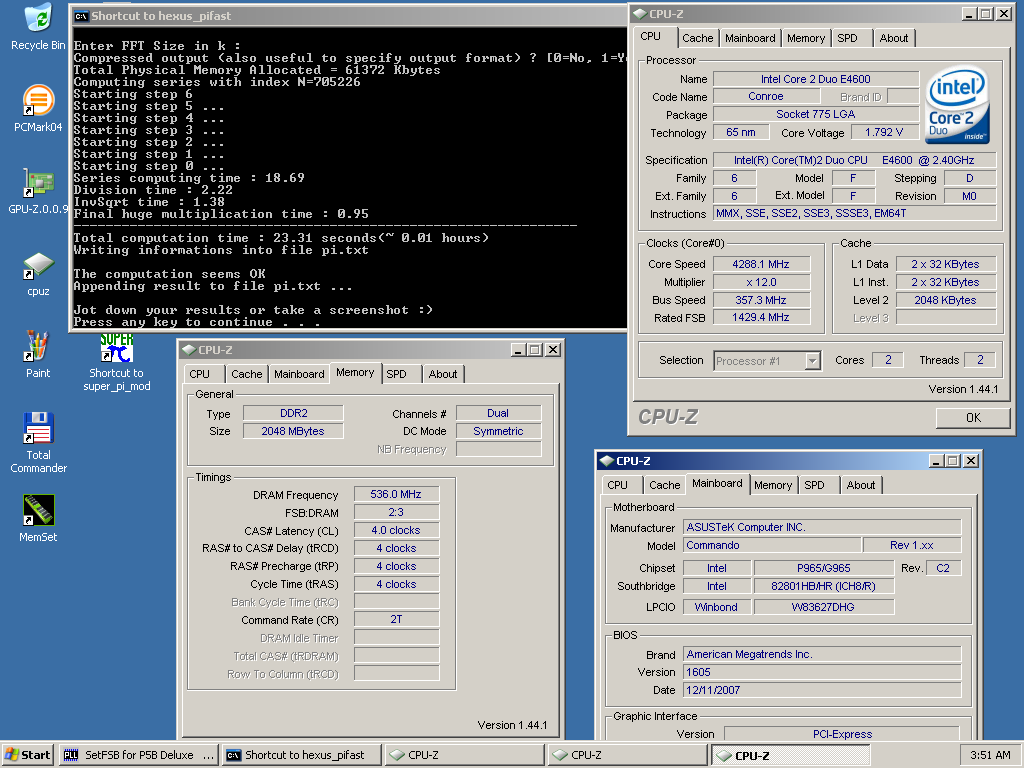
Task: Open Memory tab in the mainboard CPU-Z window
Action: pos(773,485)
